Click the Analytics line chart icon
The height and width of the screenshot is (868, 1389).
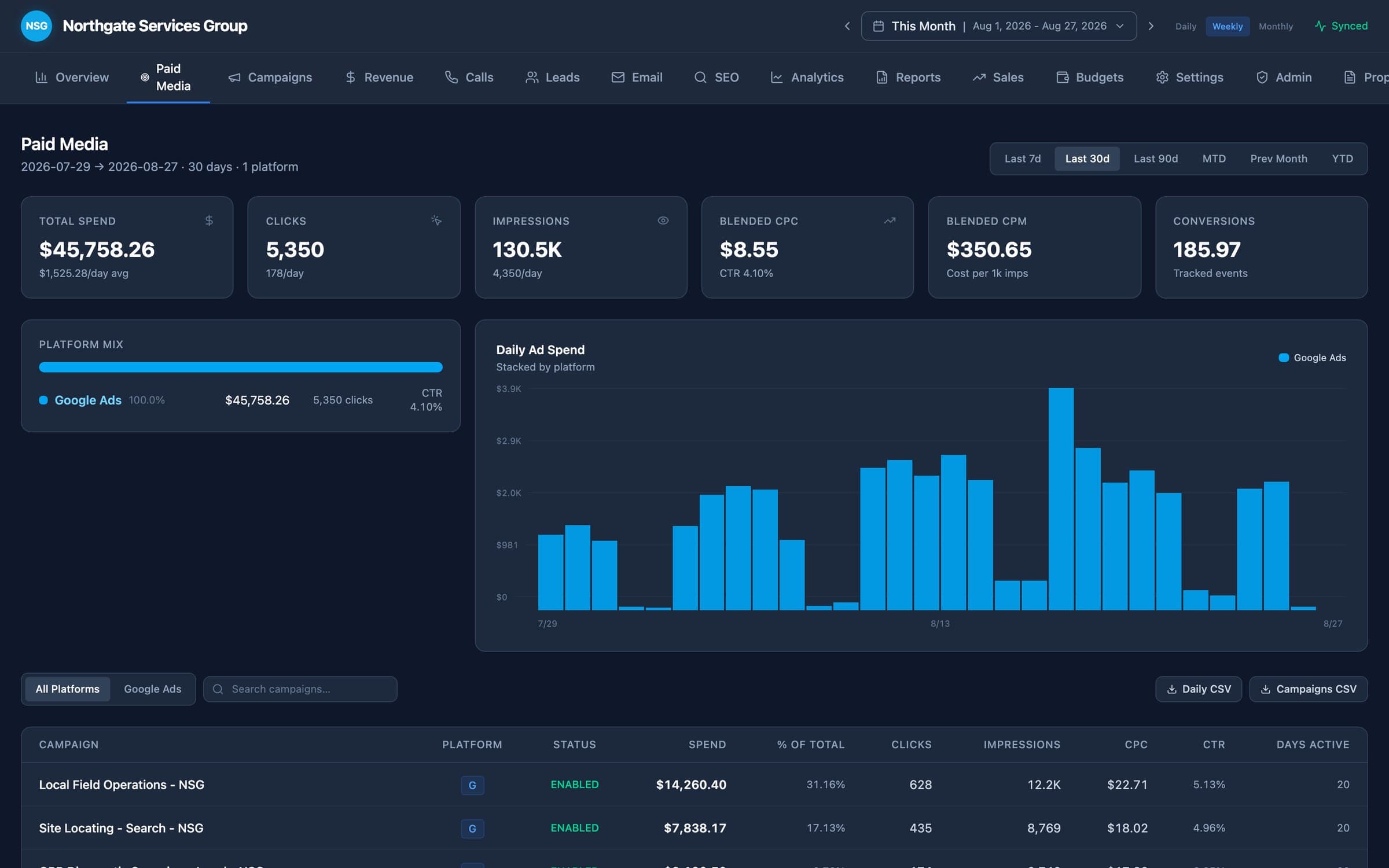tap(777, 78)
